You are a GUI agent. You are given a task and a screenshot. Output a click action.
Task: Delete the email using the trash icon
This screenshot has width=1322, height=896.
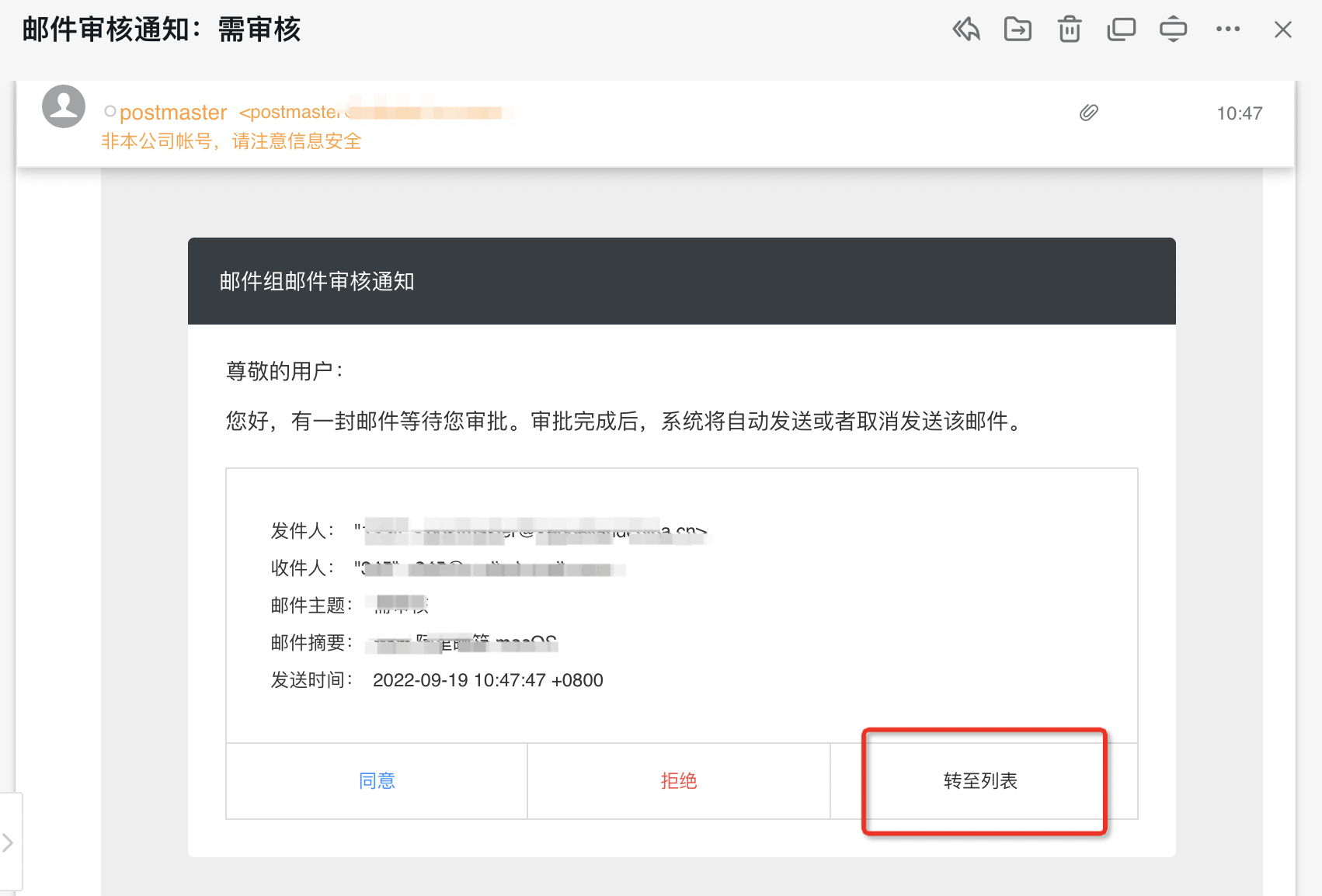tap(1069, 29)
